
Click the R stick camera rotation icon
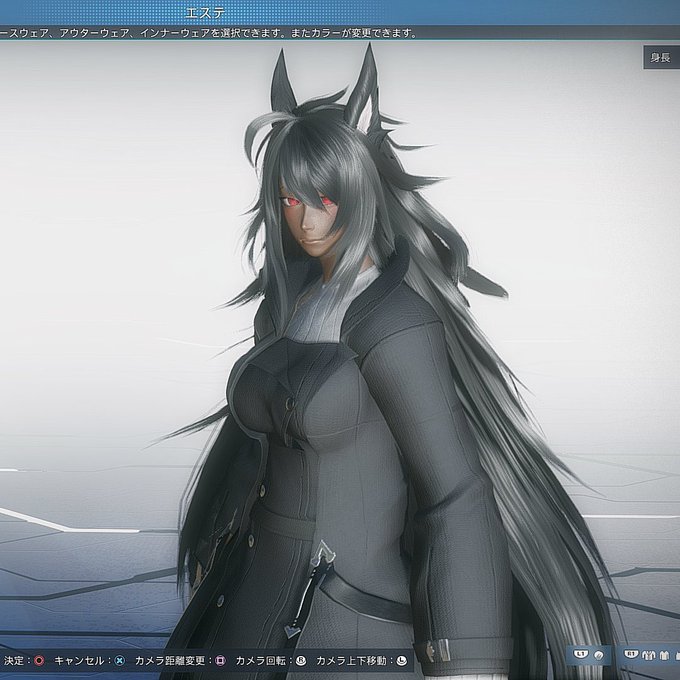(x=301, y=660)
